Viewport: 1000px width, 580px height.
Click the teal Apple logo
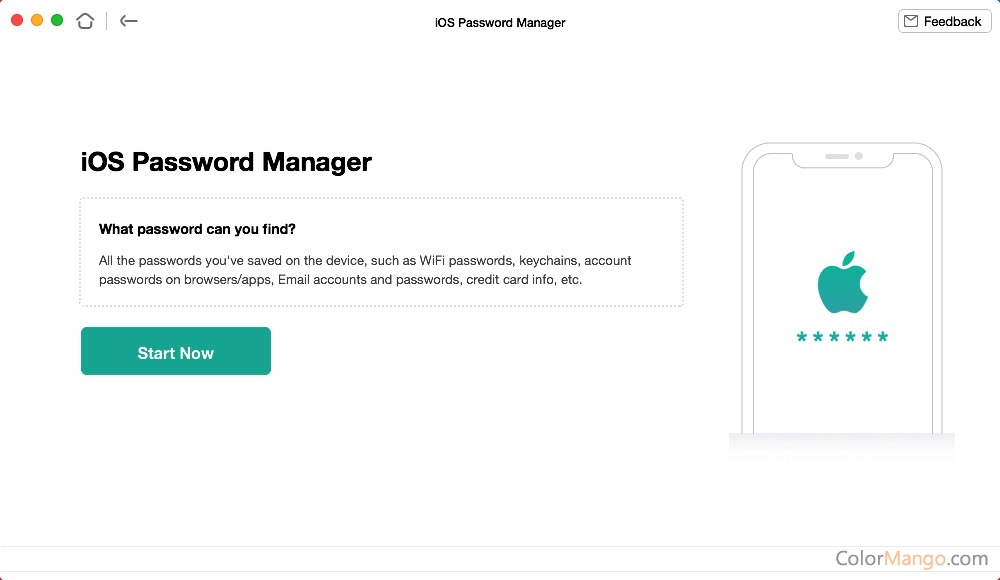[x=842, y=282]
